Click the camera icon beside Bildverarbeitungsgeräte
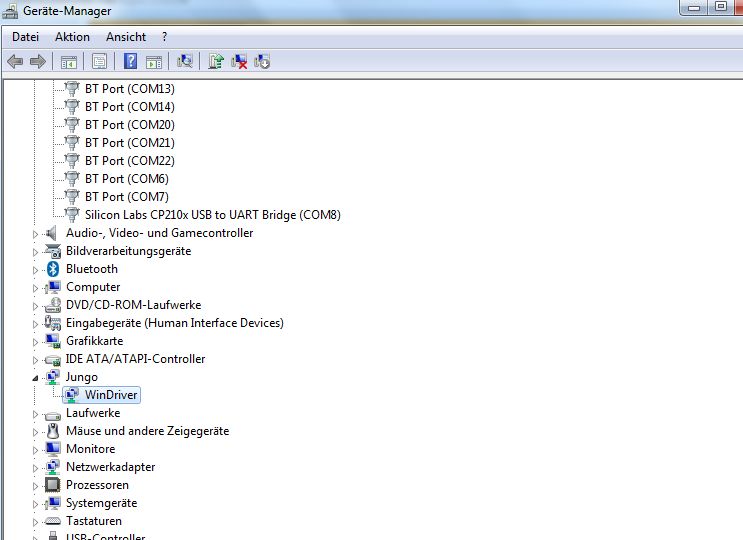This screenshot has width=743, height=540. pyautogui.click(x=53, y=251)
